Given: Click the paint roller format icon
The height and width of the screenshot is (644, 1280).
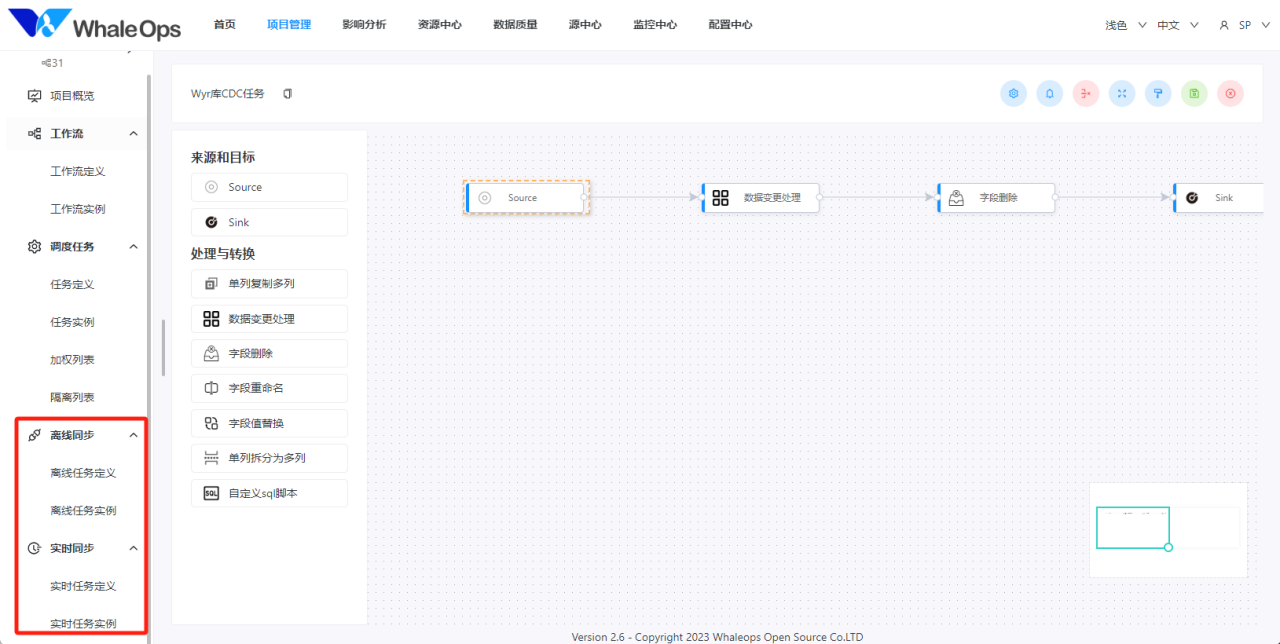Looking at the screenshot, I should pos(1158,94).
